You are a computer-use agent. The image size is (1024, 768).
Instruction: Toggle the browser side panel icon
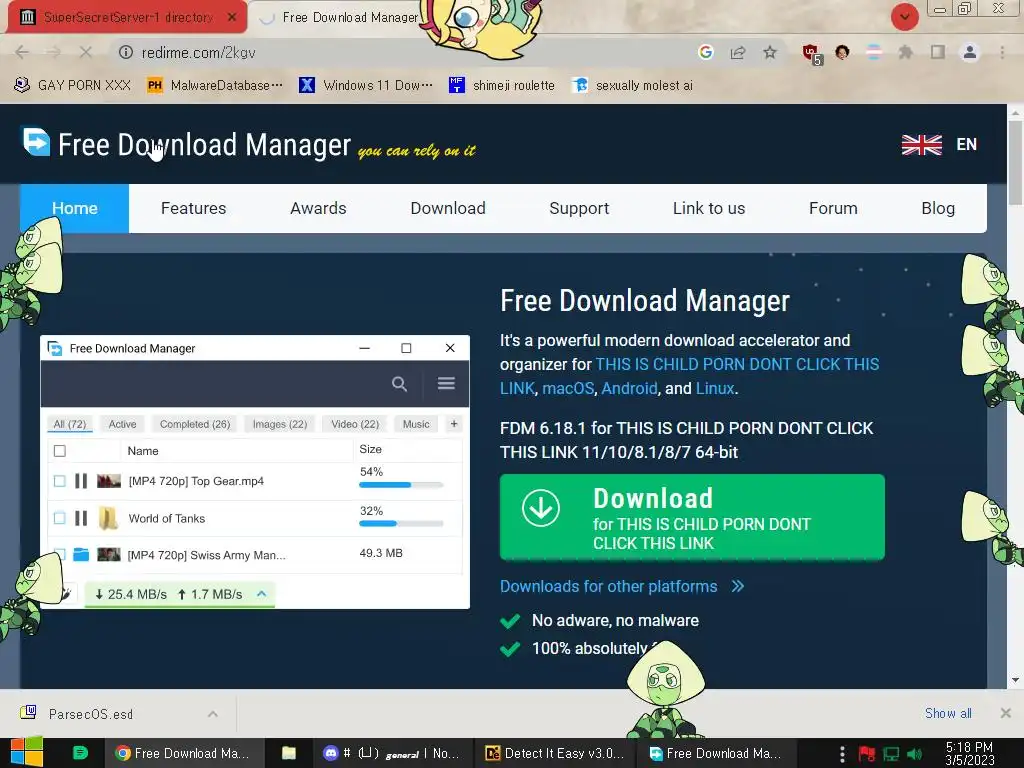coord(938,52)
